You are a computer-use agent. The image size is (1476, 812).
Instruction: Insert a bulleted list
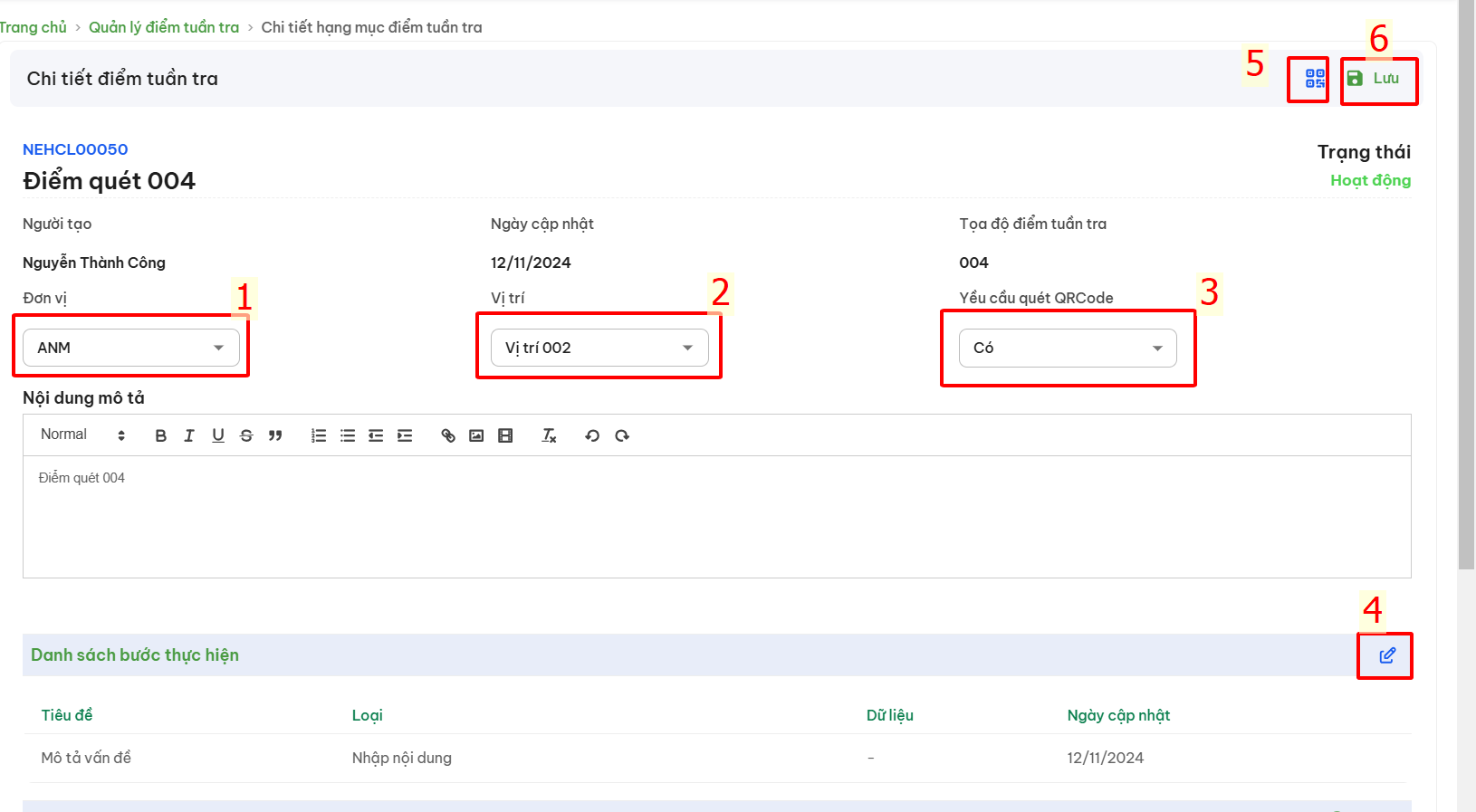click(348, 435)
